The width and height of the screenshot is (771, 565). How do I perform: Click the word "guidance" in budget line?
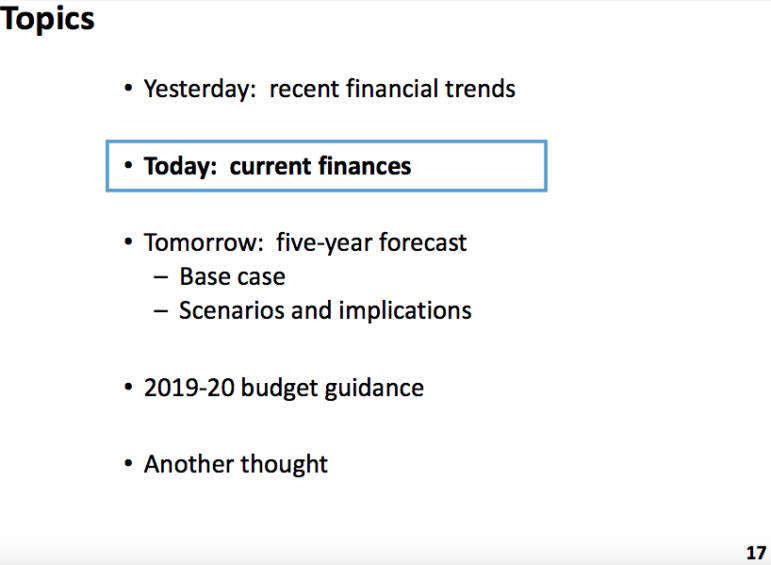pos(374,389)
